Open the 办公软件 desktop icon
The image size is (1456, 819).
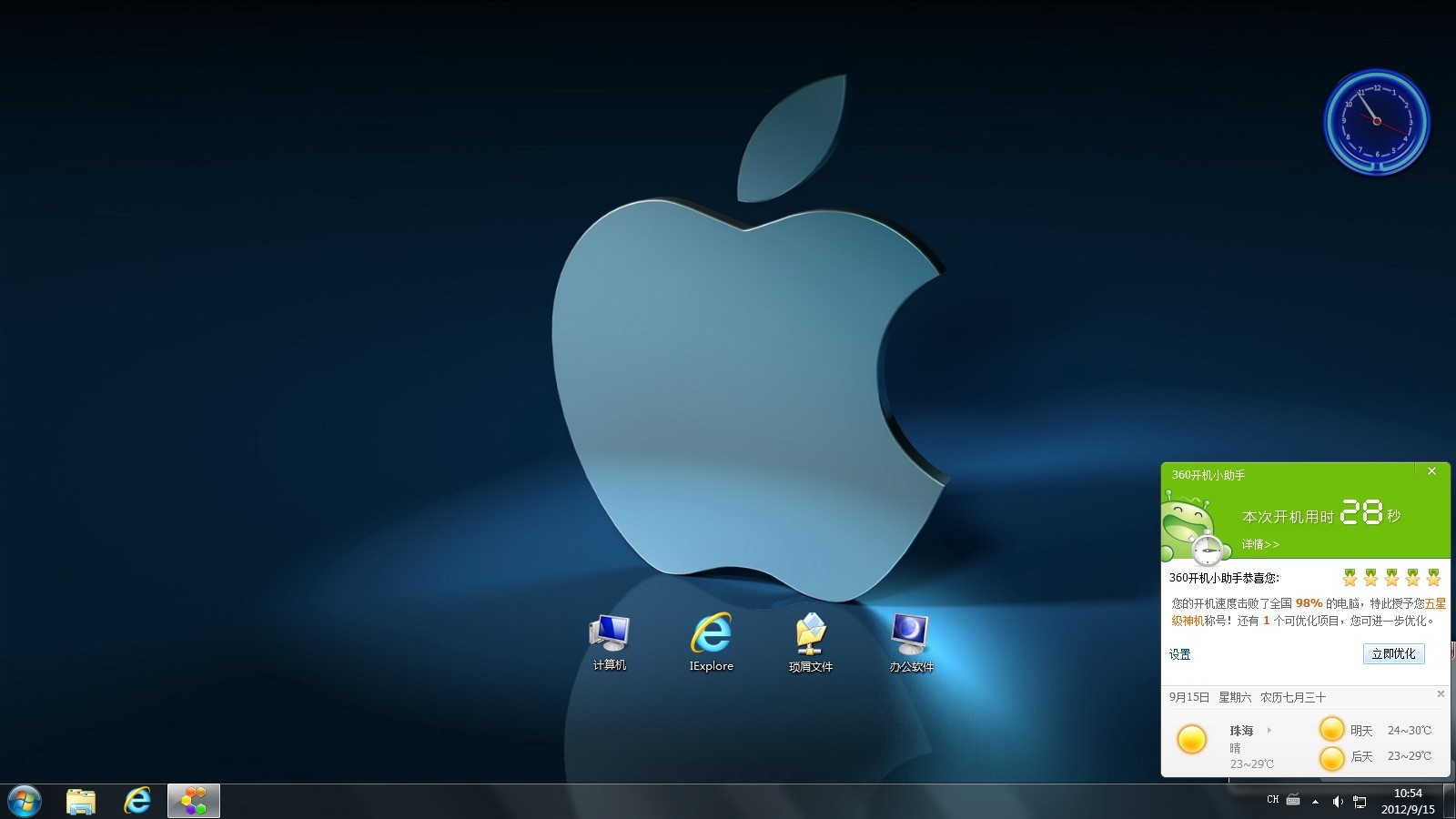coord(911,642)
